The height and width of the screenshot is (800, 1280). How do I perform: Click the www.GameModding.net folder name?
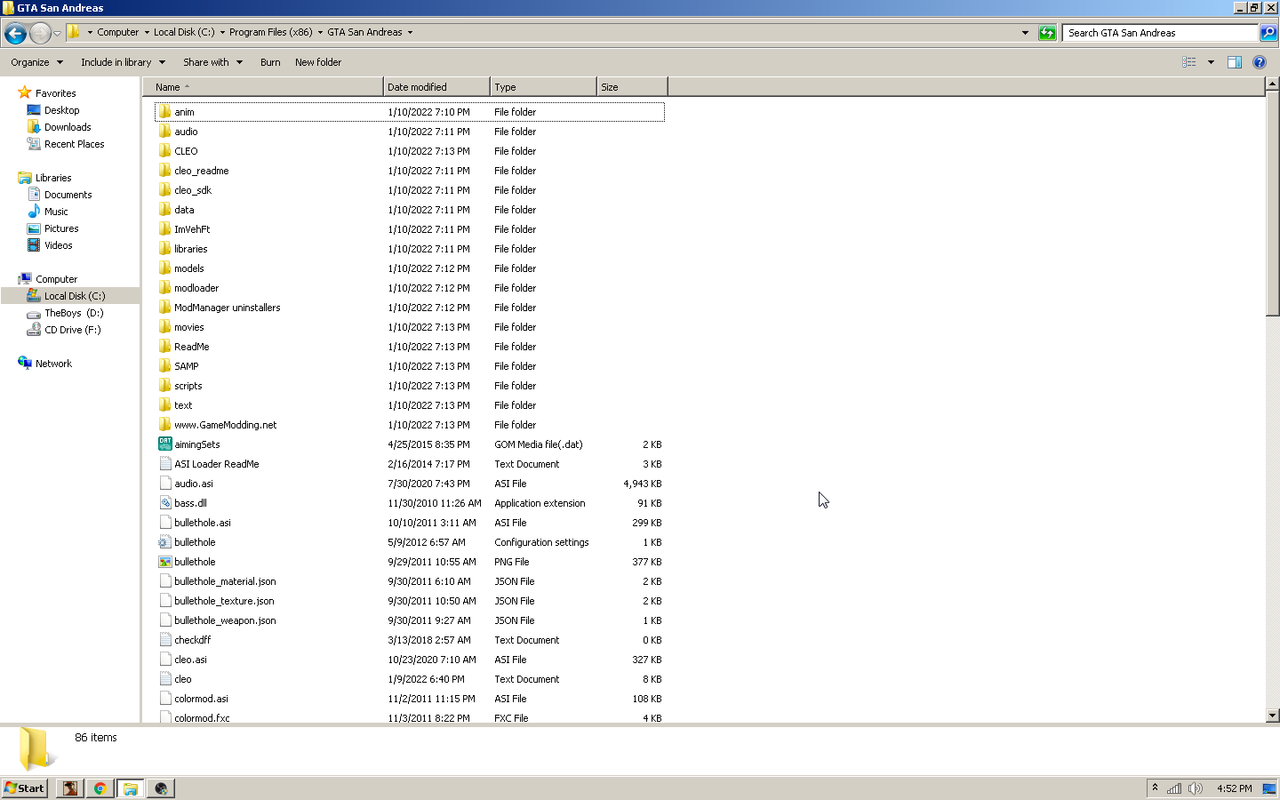pyautogui.click(x=225, y=425)
